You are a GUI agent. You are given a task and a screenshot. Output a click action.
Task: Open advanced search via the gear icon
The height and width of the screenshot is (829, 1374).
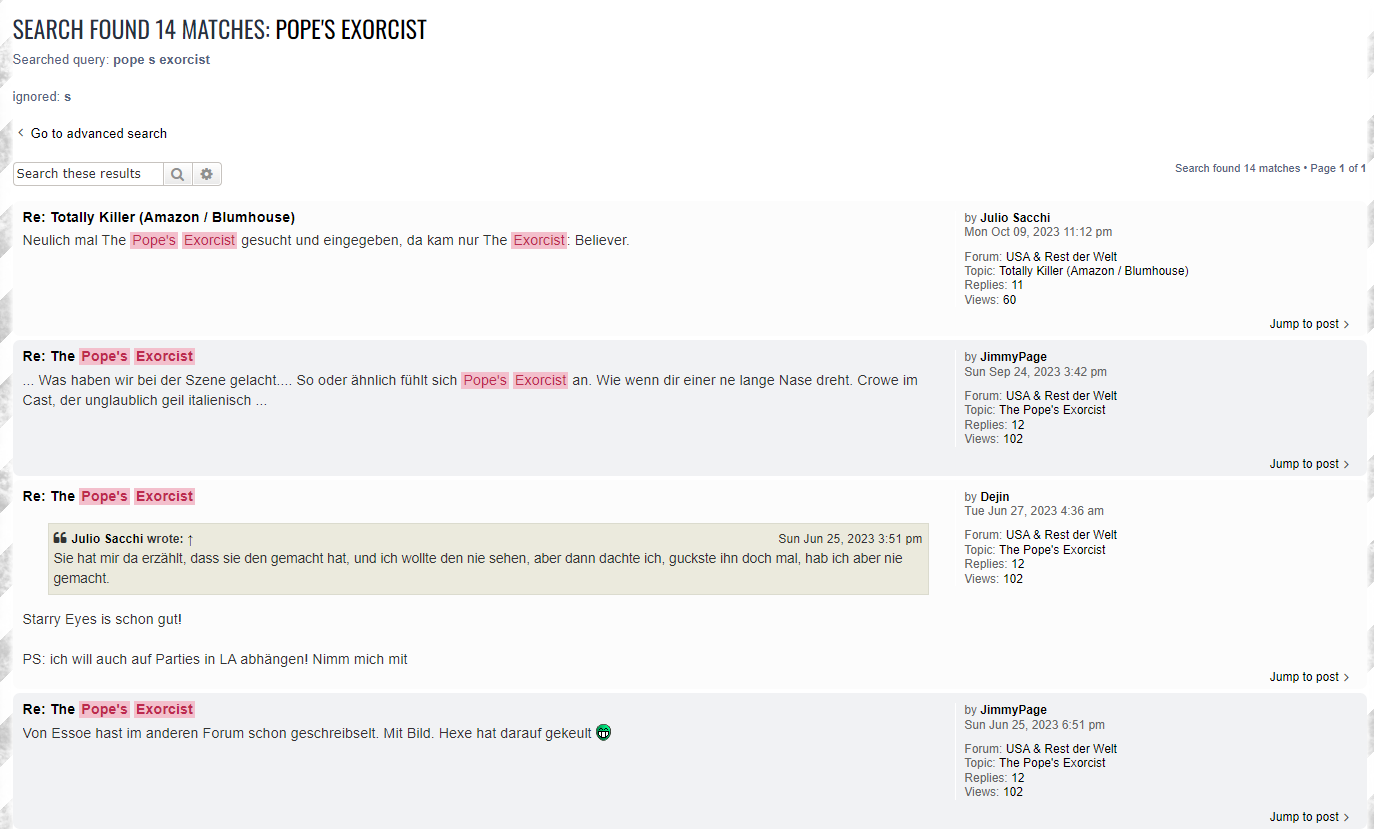point(207,174)
